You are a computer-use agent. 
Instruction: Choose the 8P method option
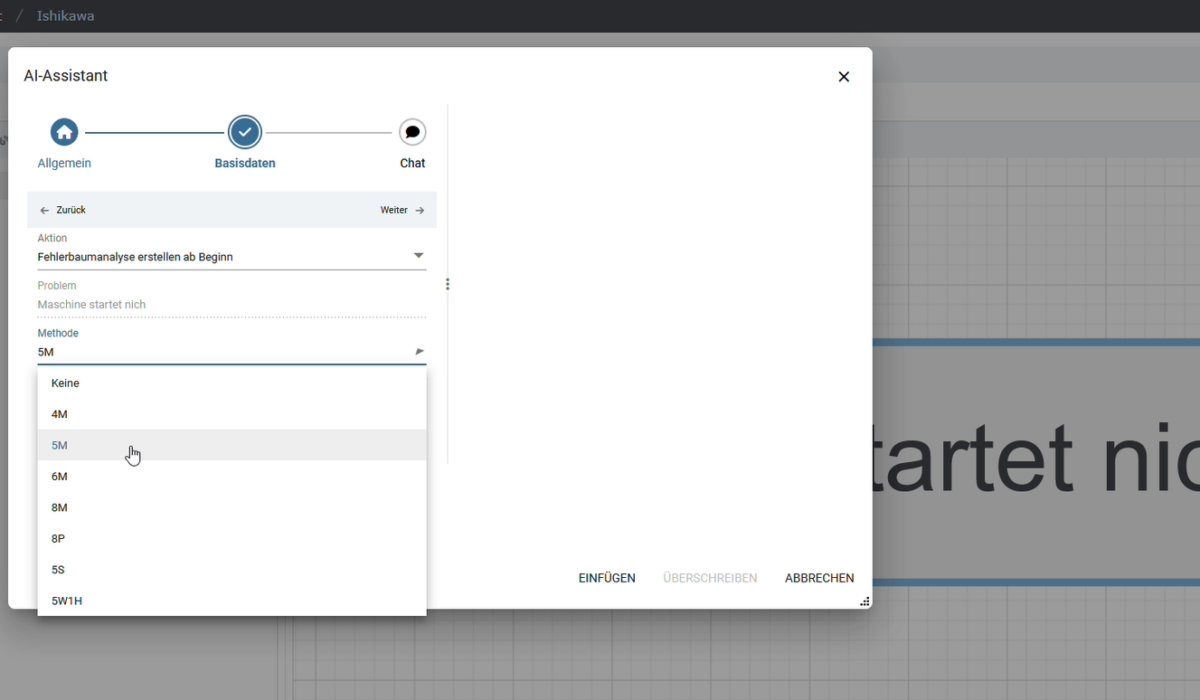[x=232, y=538]
